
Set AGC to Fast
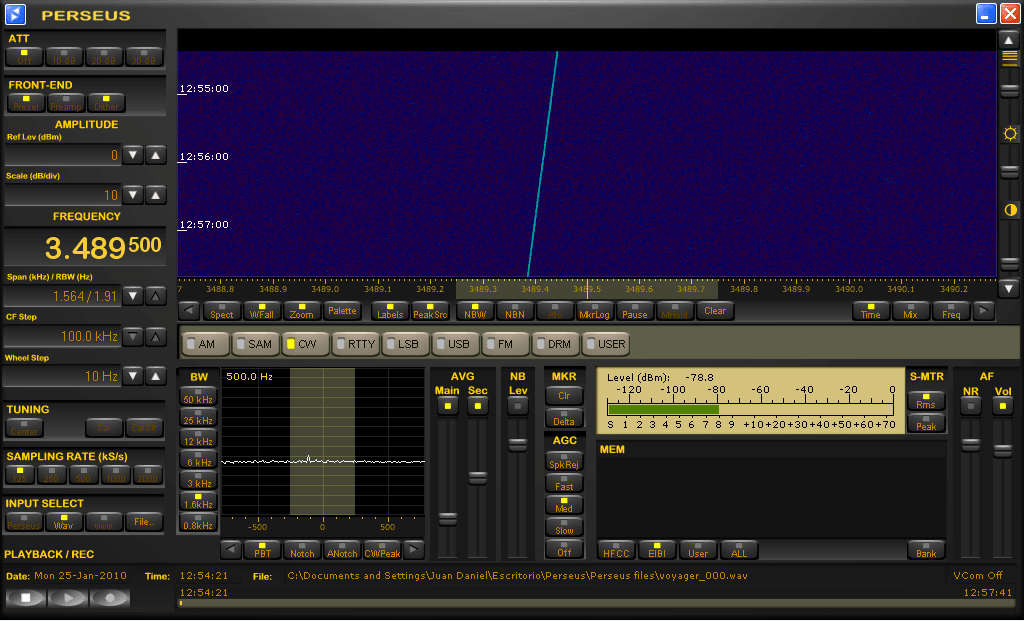[x=564, y=483]
